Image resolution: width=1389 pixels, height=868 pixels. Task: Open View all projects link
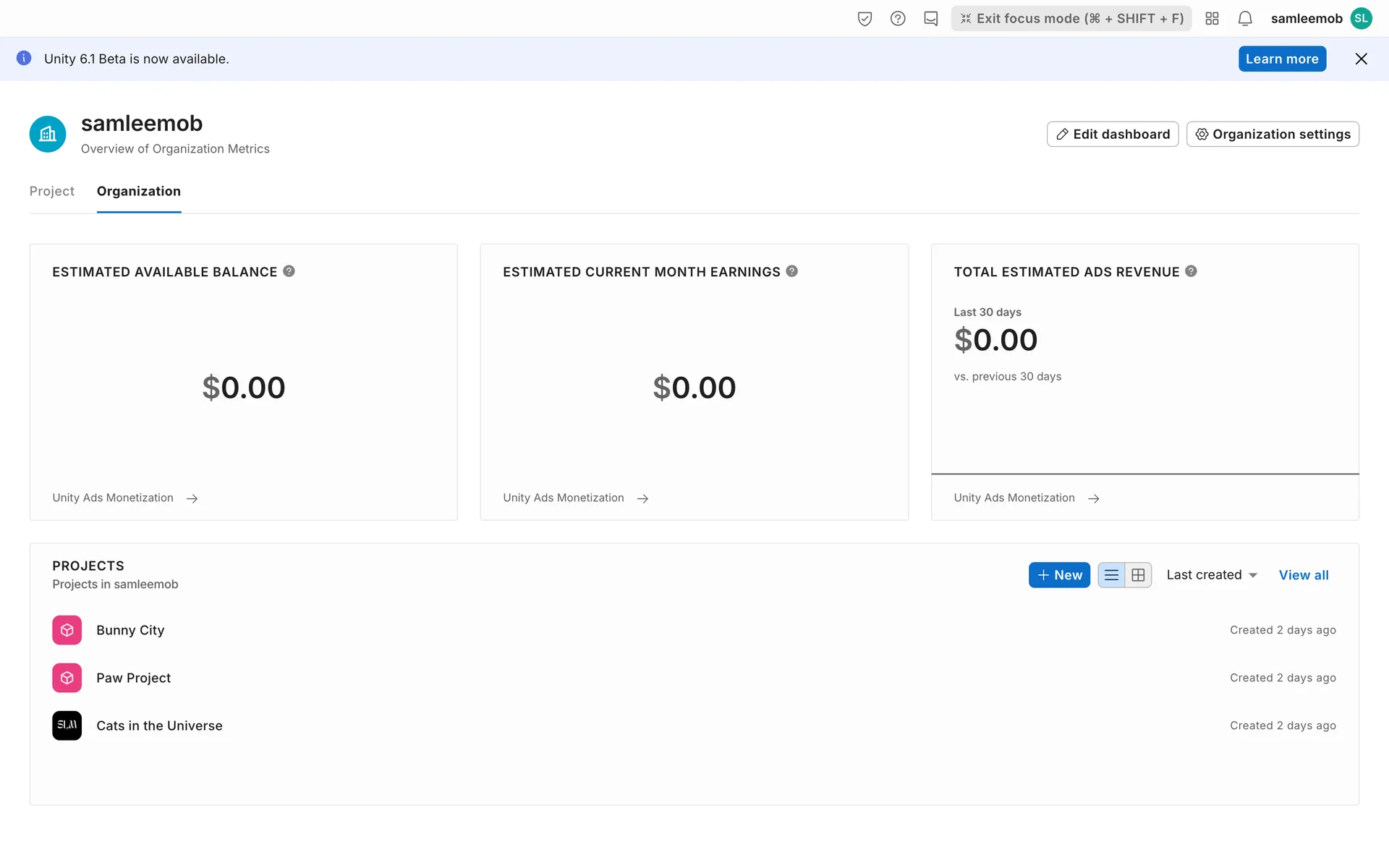[x=1303, y=575]
